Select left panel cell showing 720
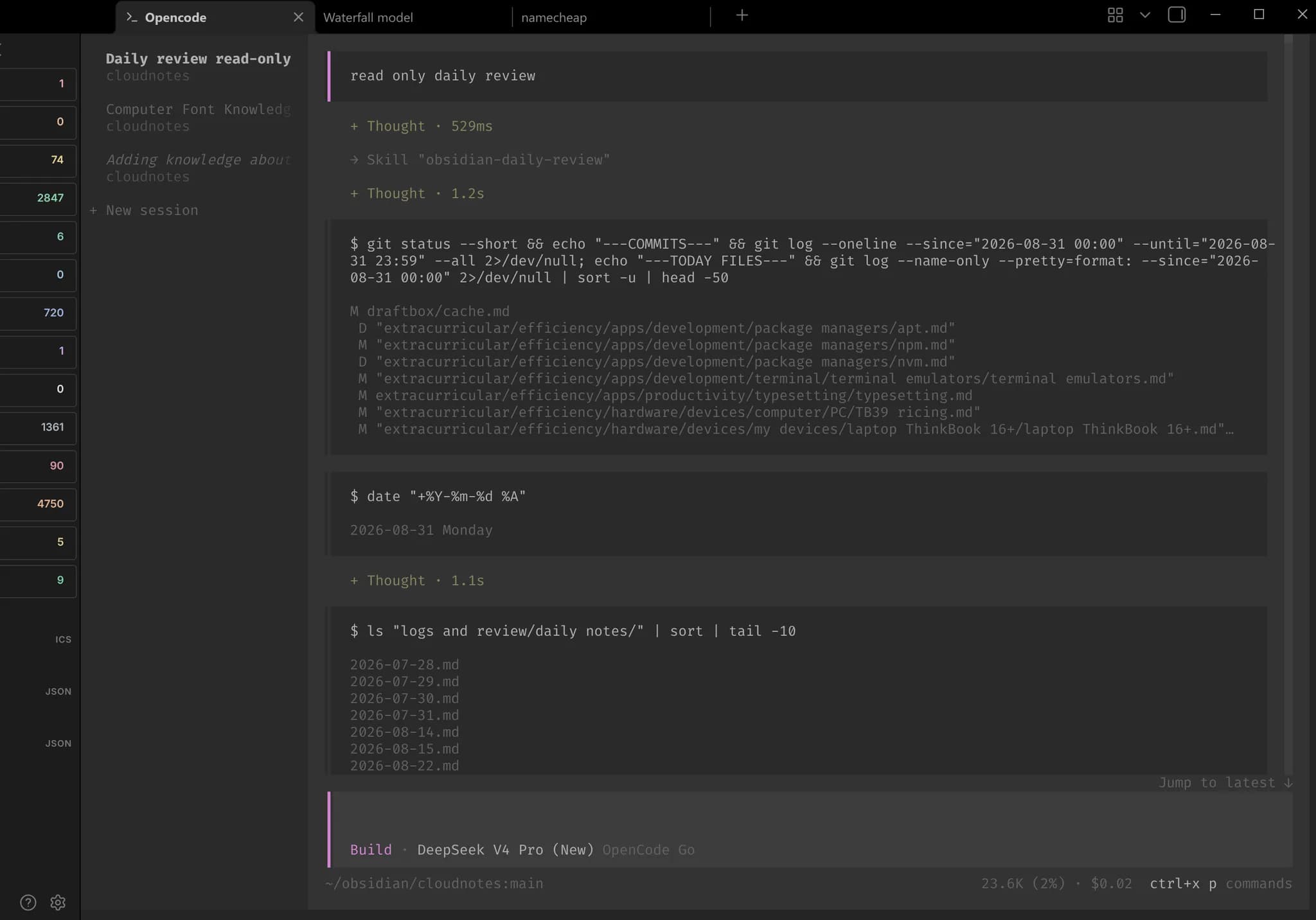The height and width of the screenshot is (920, 1316). tap(39, 313)
